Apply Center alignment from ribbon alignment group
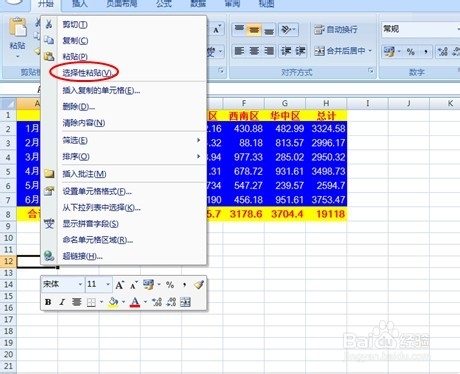This screenshot has height=374, width=460. click(x=254, y=51)
